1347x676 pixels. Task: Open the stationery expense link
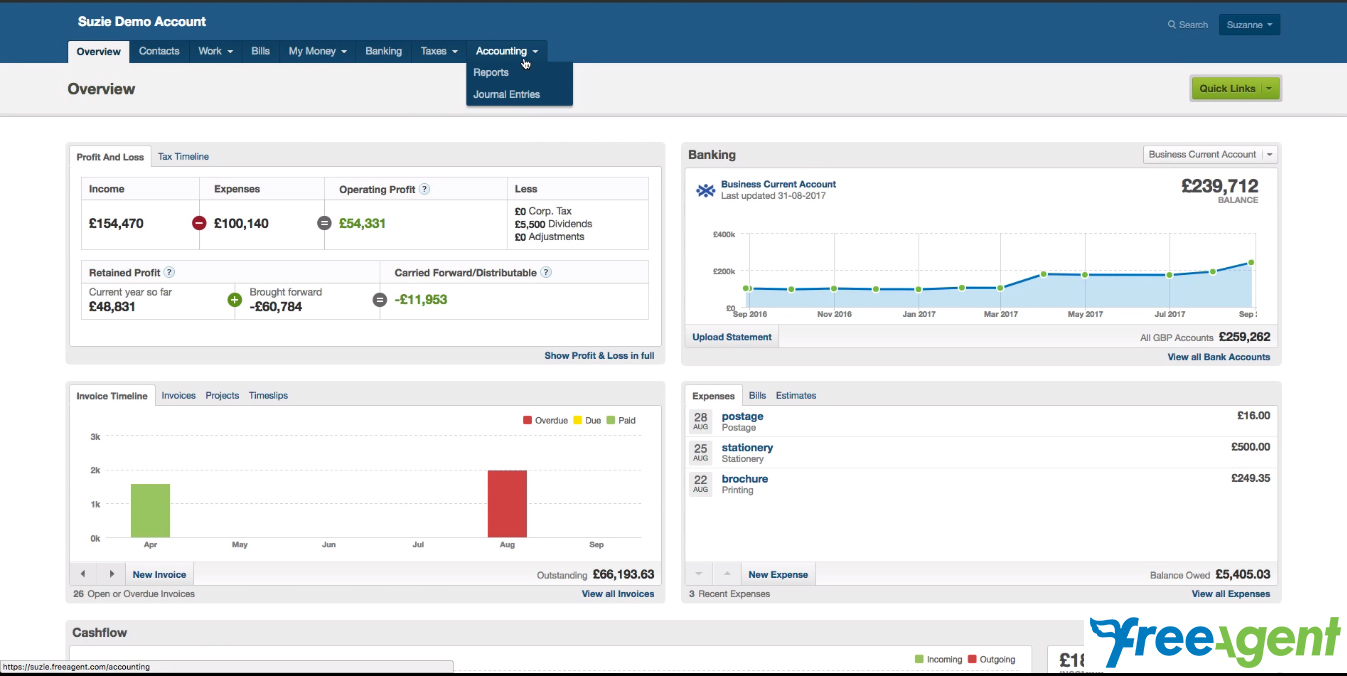click(747, 447)
